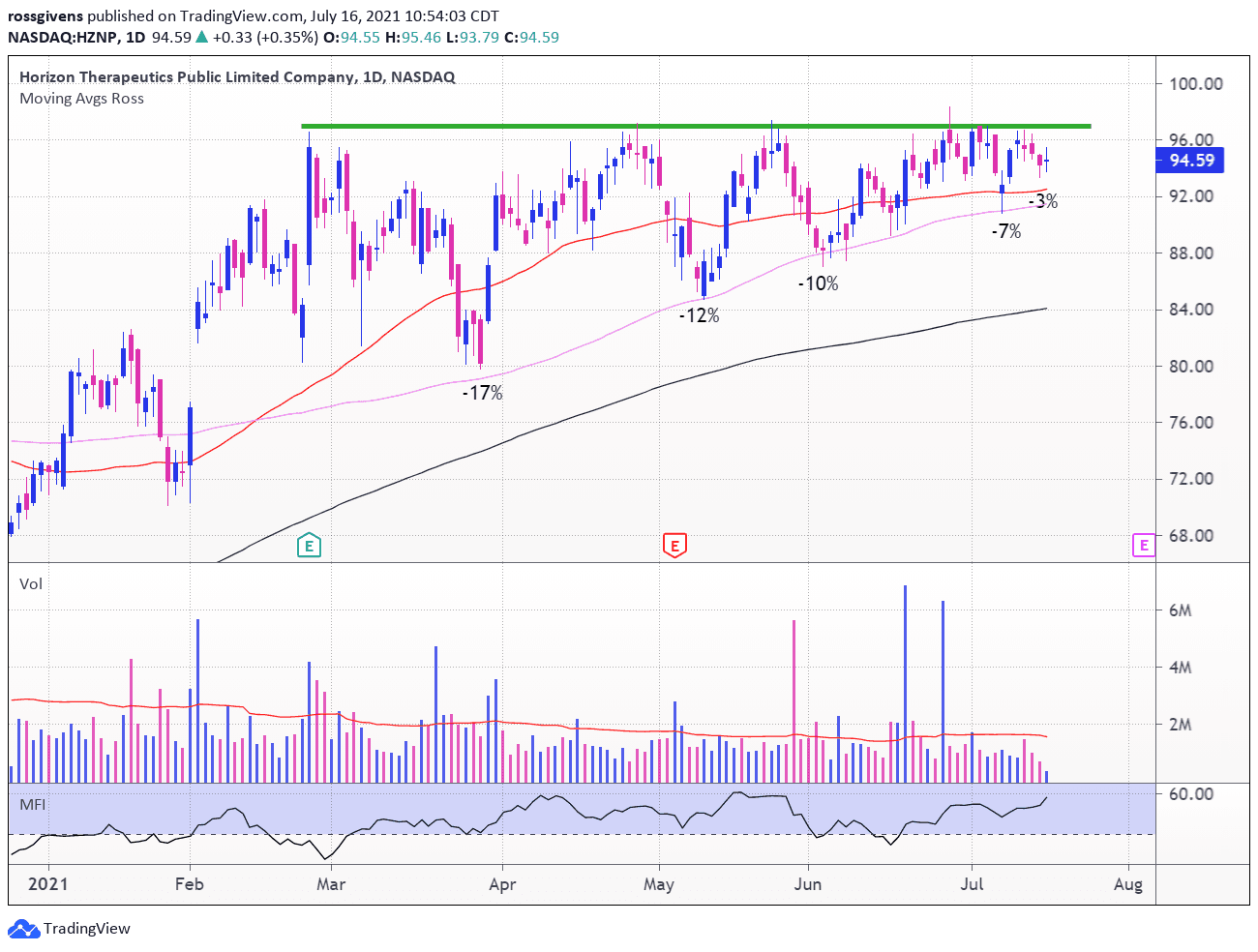Screen dimensions: 1258x952
Task: Click the teal E earnings marker below the chart
Action: click(x=308, y=545)
